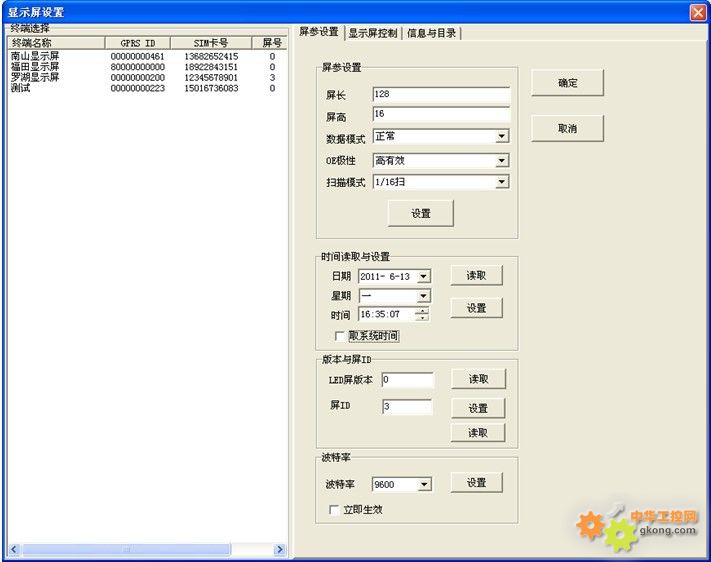Expand the 数据模式 dropdown
711x562 pixels.
[502, 137]
